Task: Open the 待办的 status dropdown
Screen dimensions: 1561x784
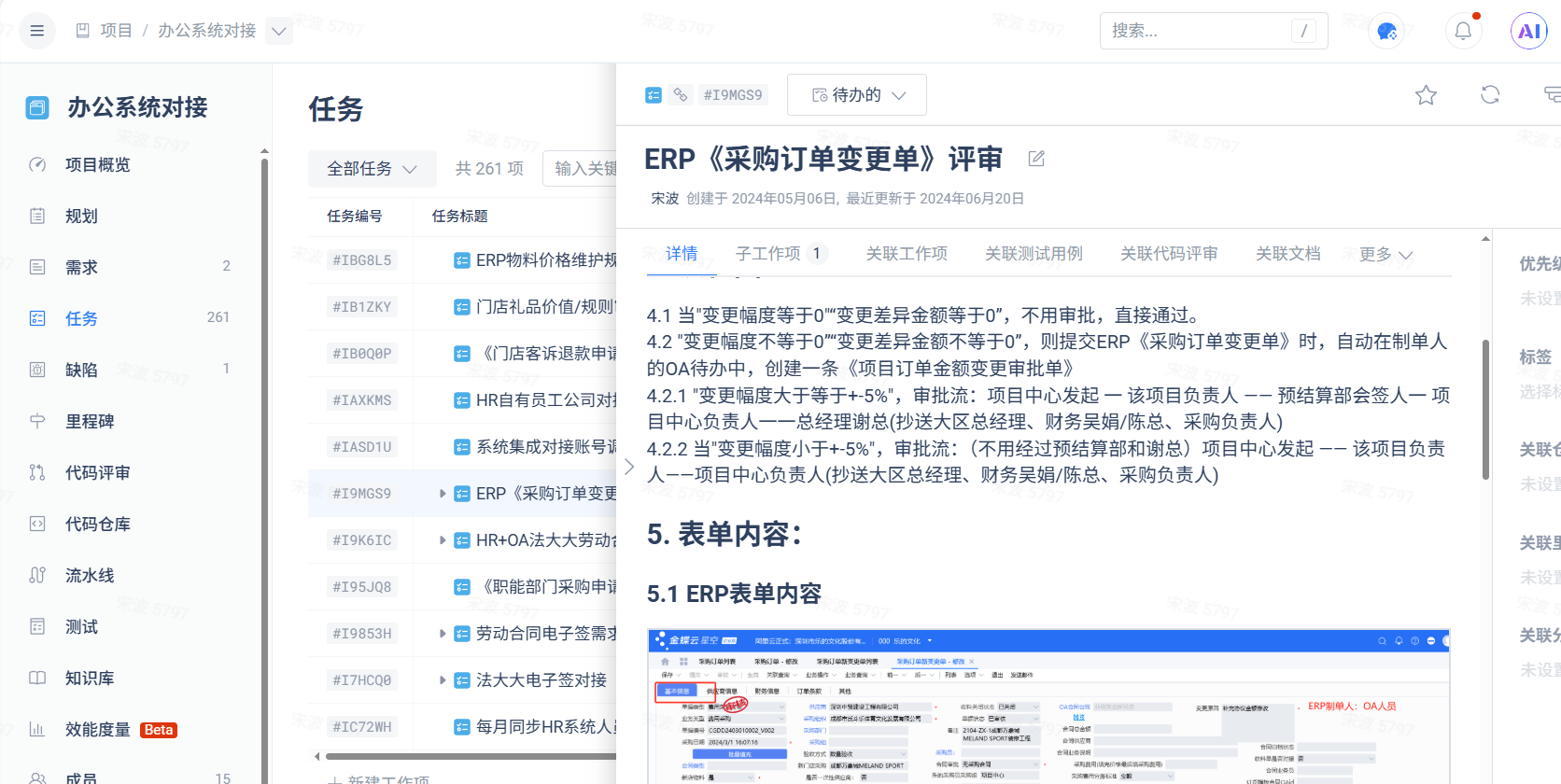Action: tap(857, 95)
